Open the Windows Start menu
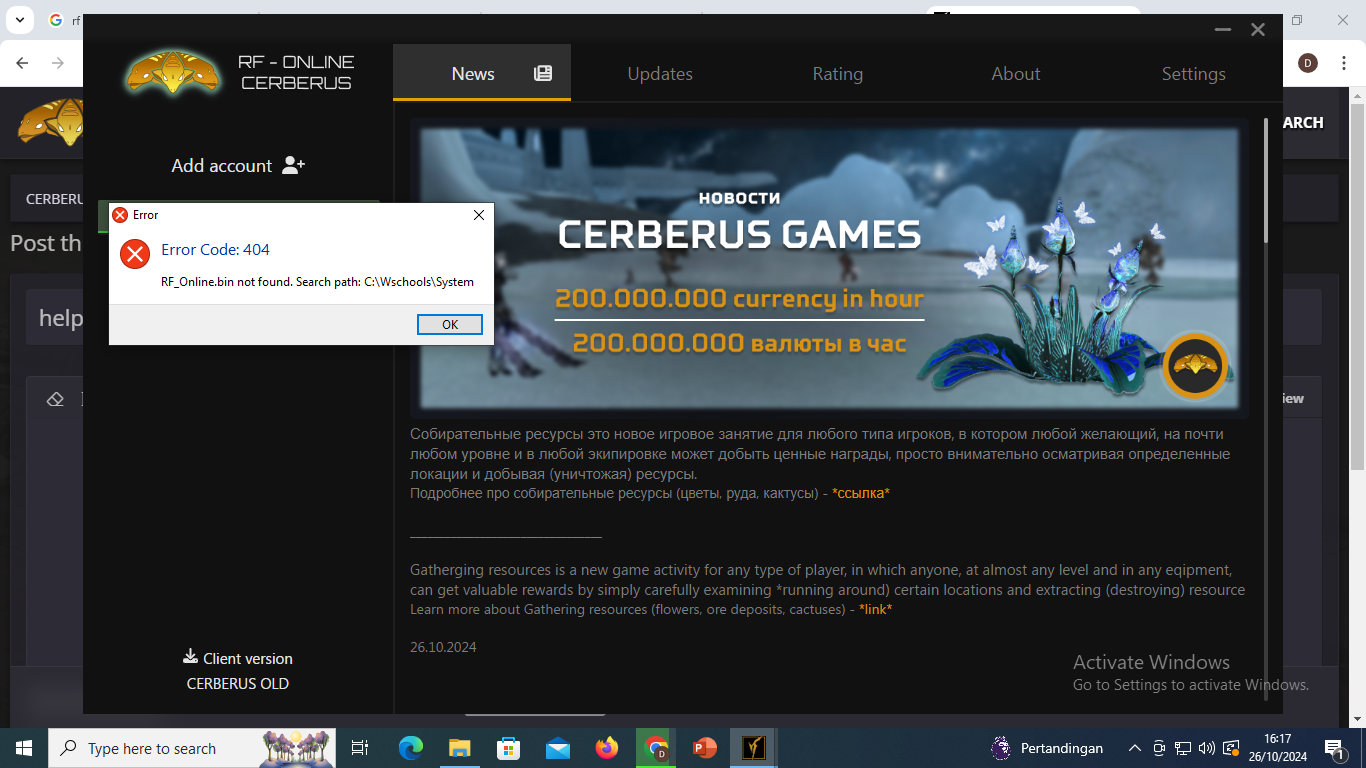The image size is (1366, 768). 24,748
